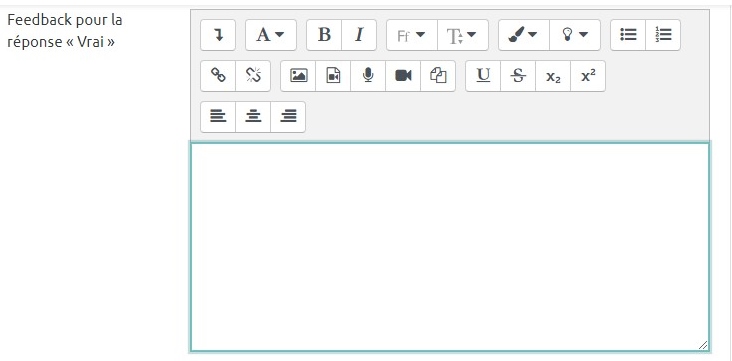Insert an image
This screenshot has height=361, width=732.
pos(298,76)
